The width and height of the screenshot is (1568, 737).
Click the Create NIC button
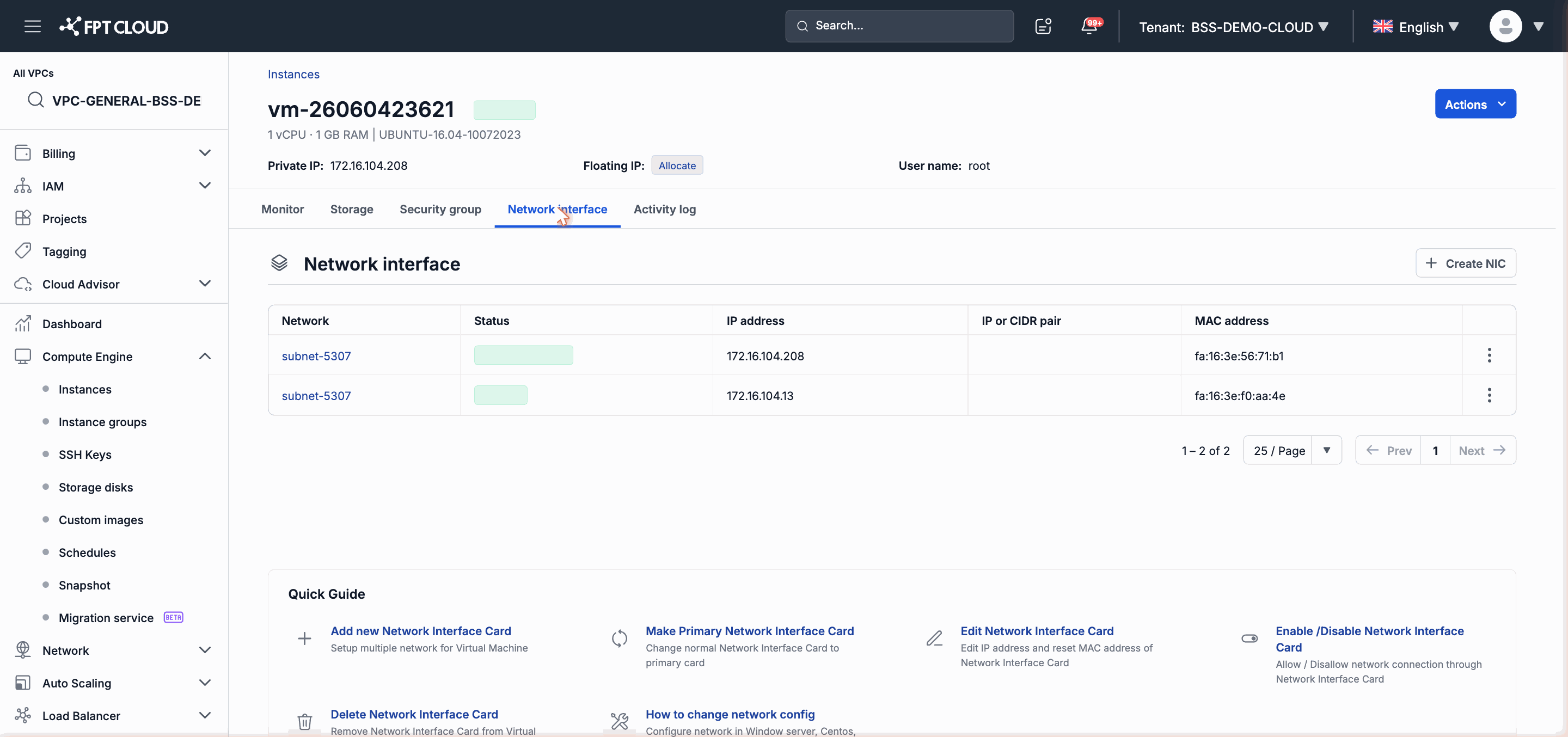click(x=1465, y=263)
